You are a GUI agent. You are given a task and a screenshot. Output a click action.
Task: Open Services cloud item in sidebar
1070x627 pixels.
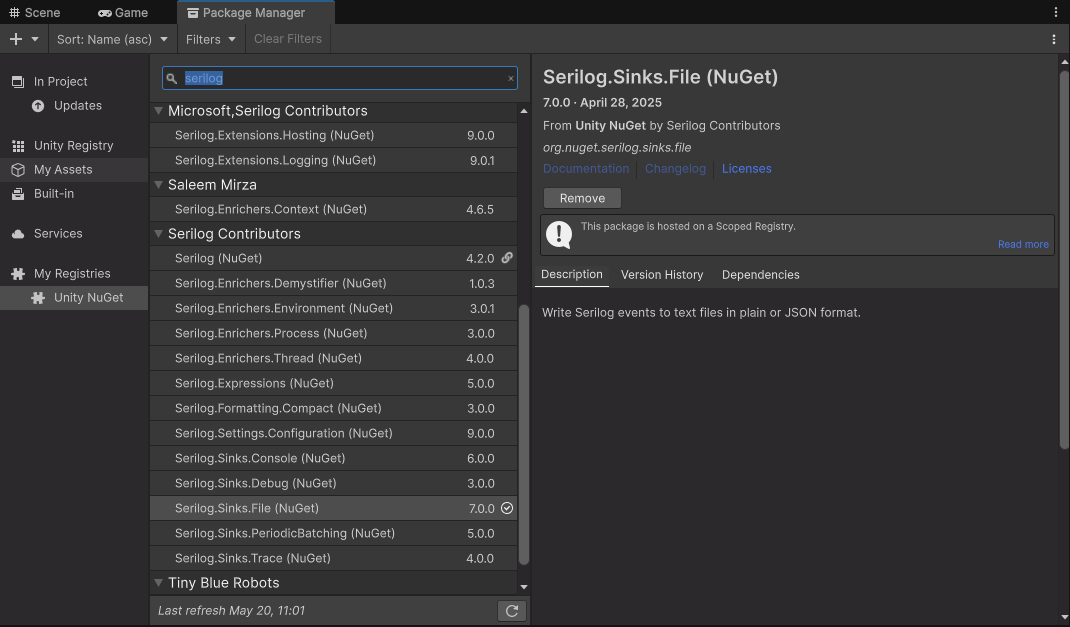[x=58, y=233]
